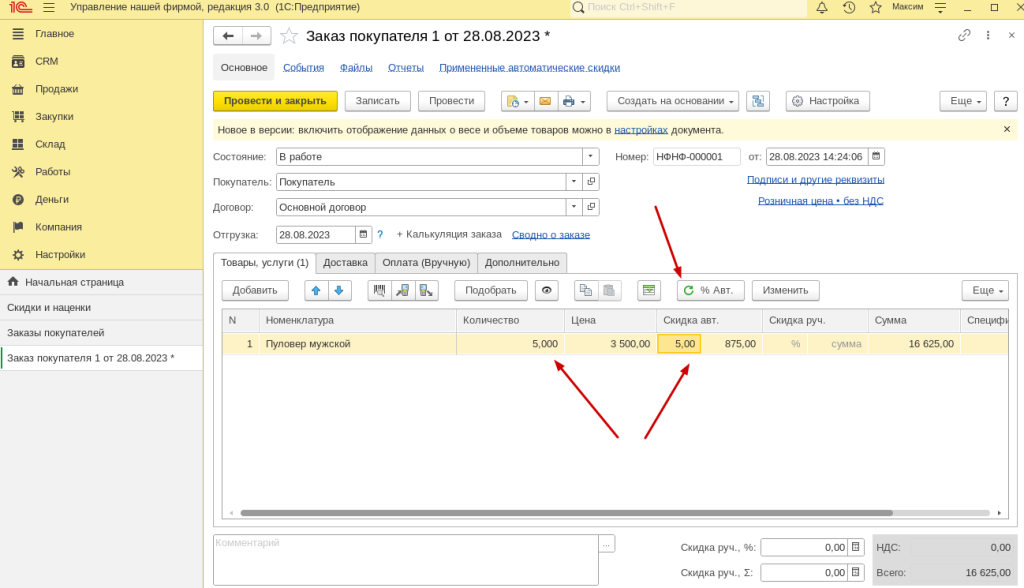Expand Калькуляция заказа section

coord(449,234)
